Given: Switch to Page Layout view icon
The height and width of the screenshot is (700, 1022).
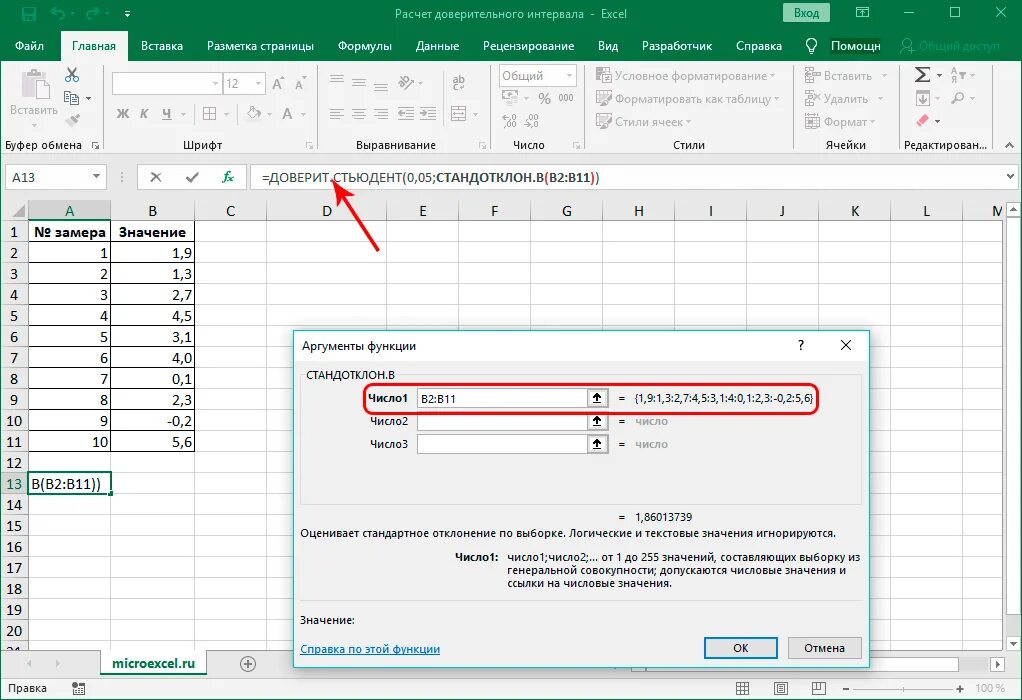Looking at the screenshot, I should pos(780,688).
